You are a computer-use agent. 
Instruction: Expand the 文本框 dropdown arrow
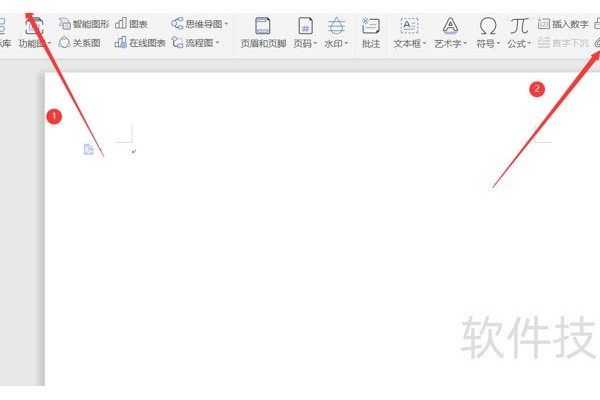tap(424, 43)
